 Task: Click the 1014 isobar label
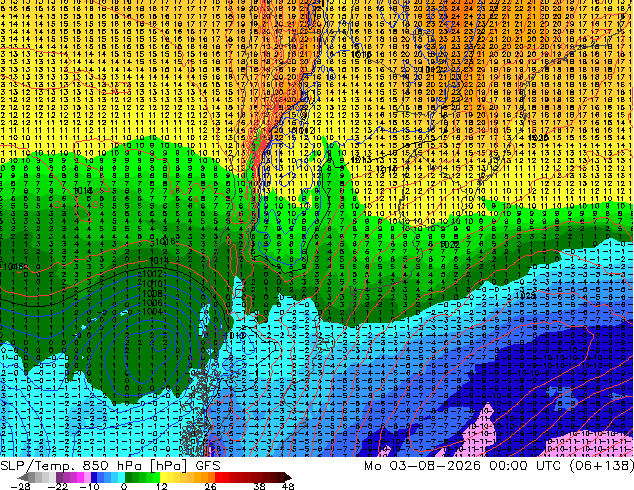(158, 261)
